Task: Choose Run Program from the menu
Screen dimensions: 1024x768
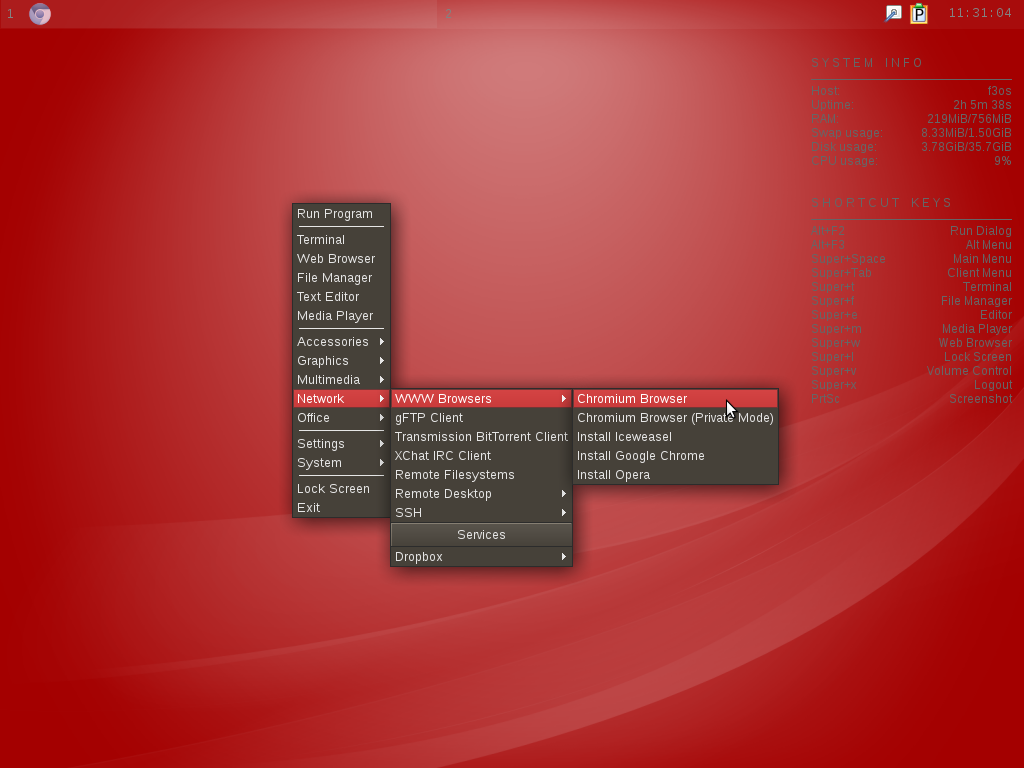Action: point(341,214)
